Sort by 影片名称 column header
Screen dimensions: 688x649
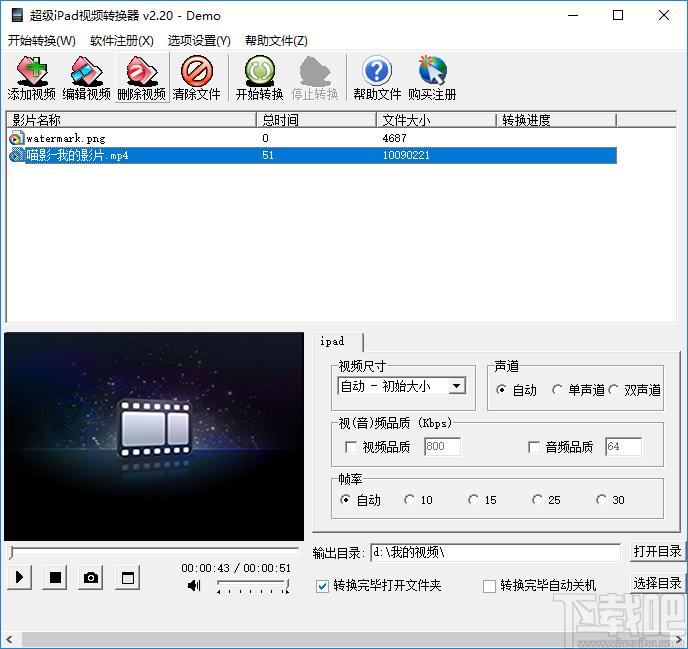(131, 120)
